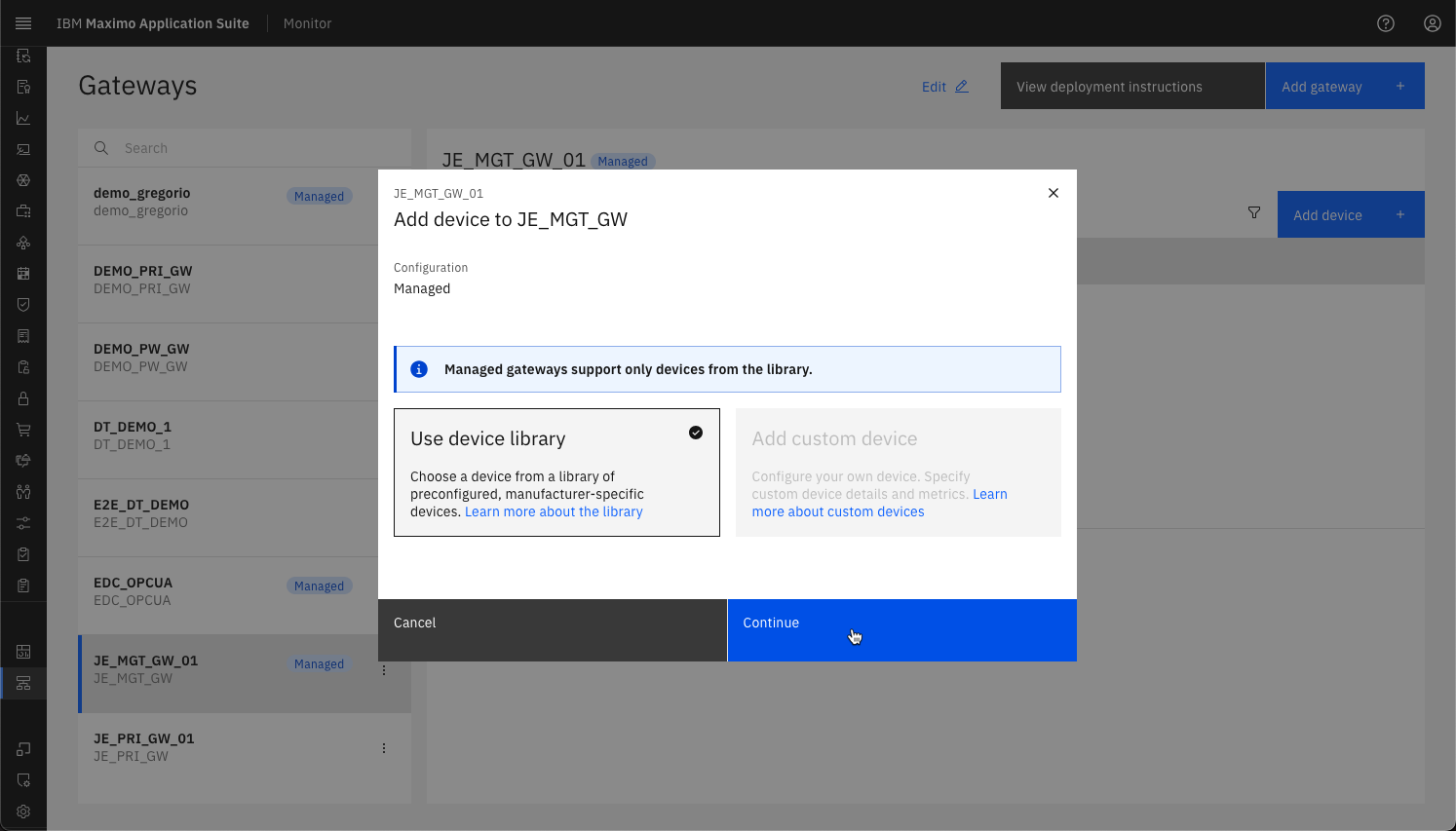Click the settings gear icon in sidebar
This screenshot has width=1456, height=831.
[23, 812]
